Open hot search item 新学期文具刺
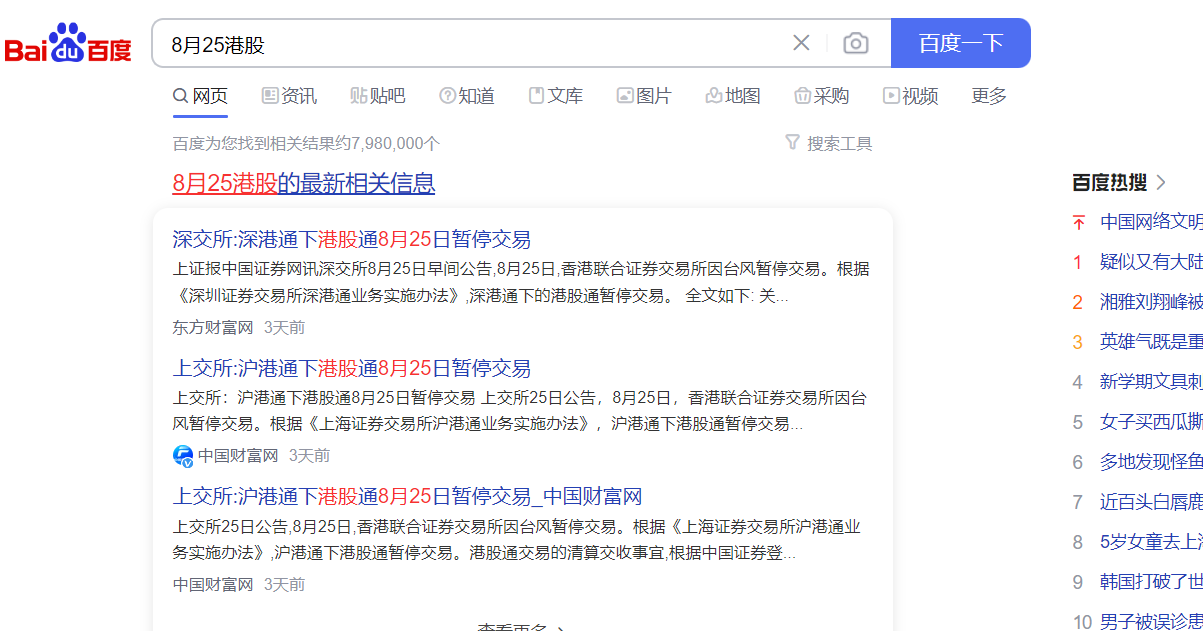This screenshot has width=1203, height=631. point(1151,381)
